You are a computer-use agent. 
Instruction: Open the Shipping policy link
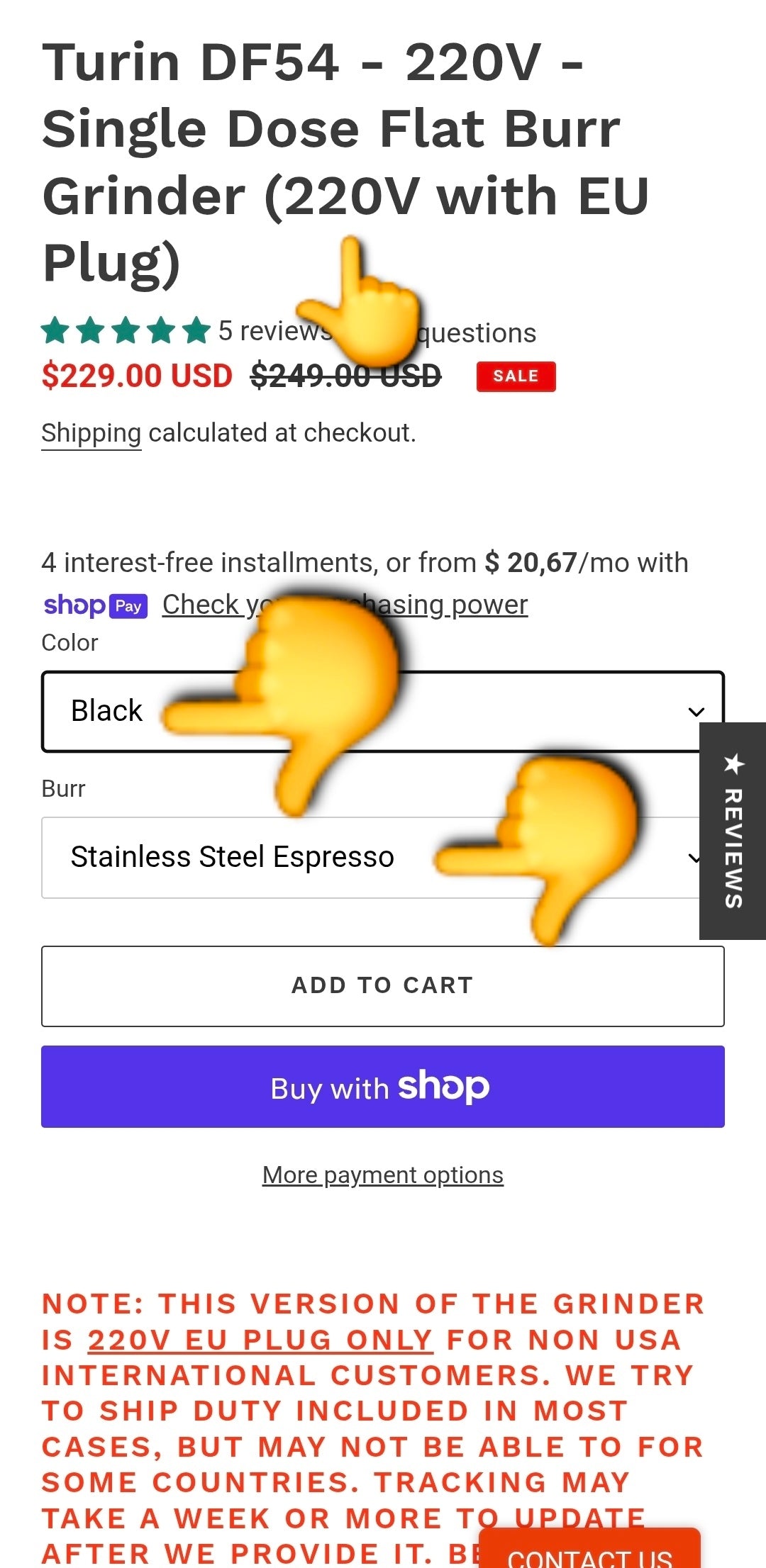point(91,433)
